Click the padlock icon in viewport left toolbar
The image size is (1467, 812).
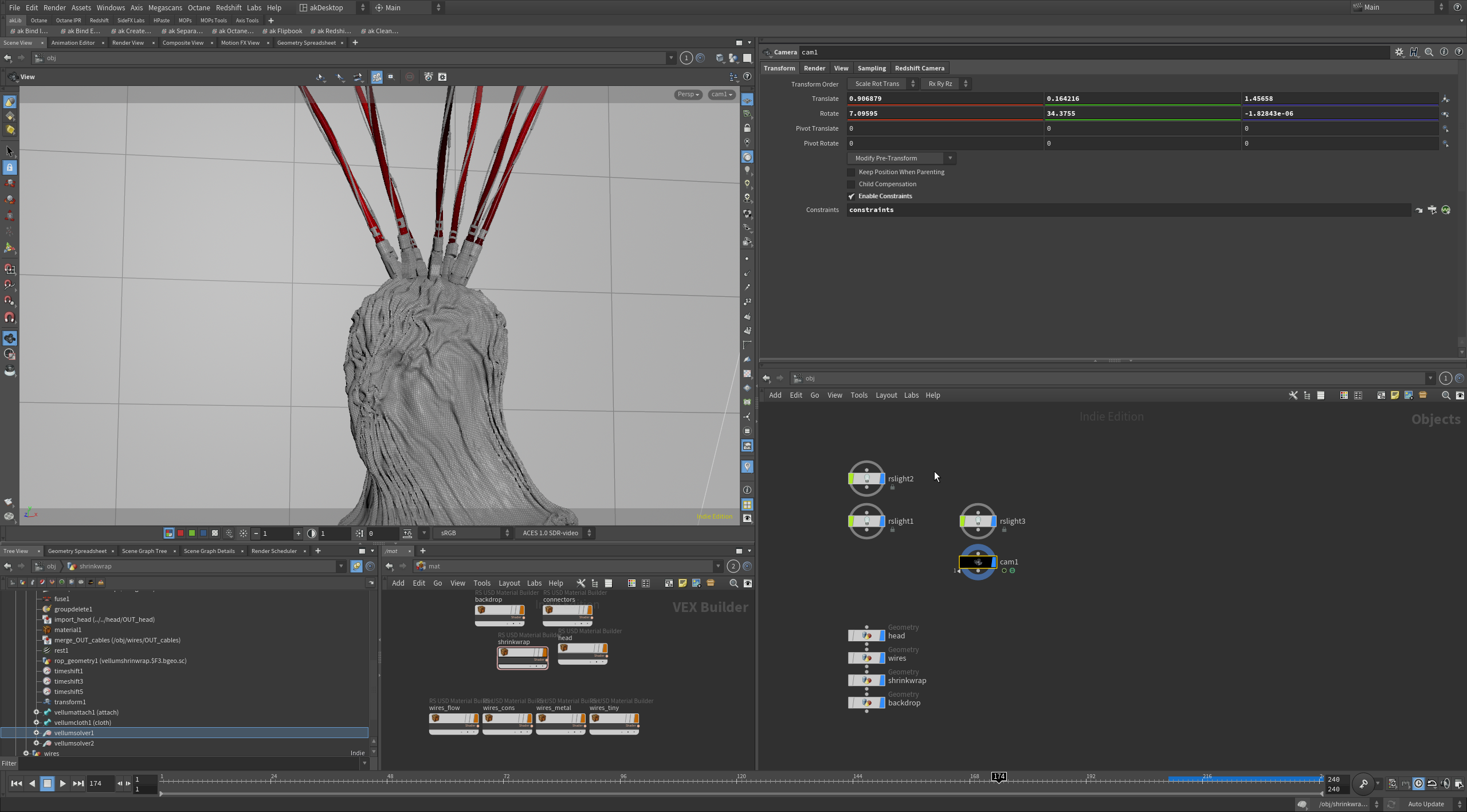click(10, 167)
